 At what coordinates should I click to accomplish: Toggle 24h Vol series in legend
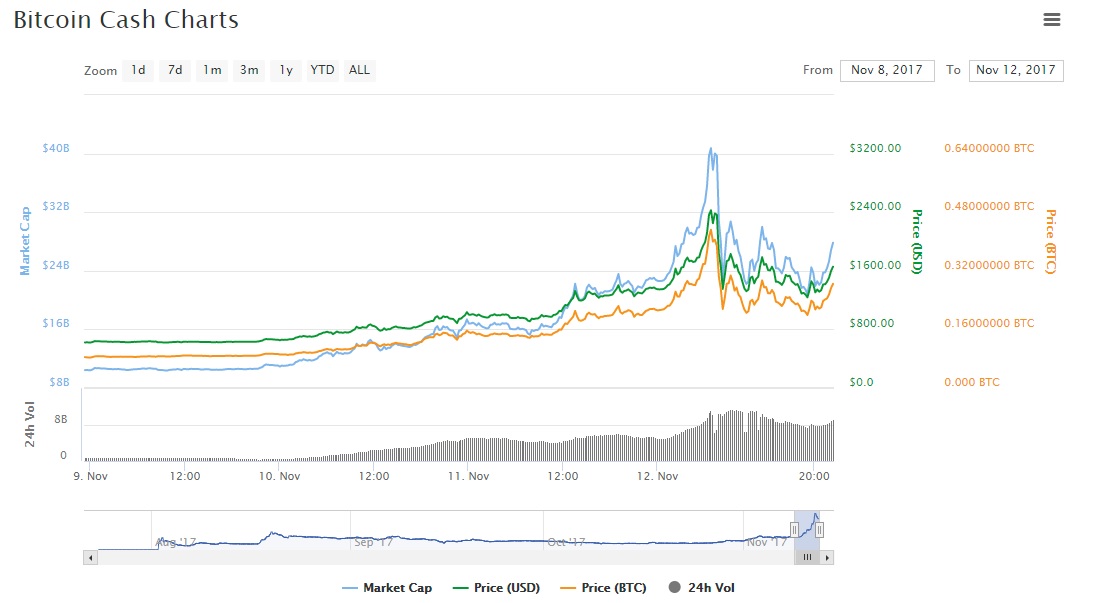point(701,588)
